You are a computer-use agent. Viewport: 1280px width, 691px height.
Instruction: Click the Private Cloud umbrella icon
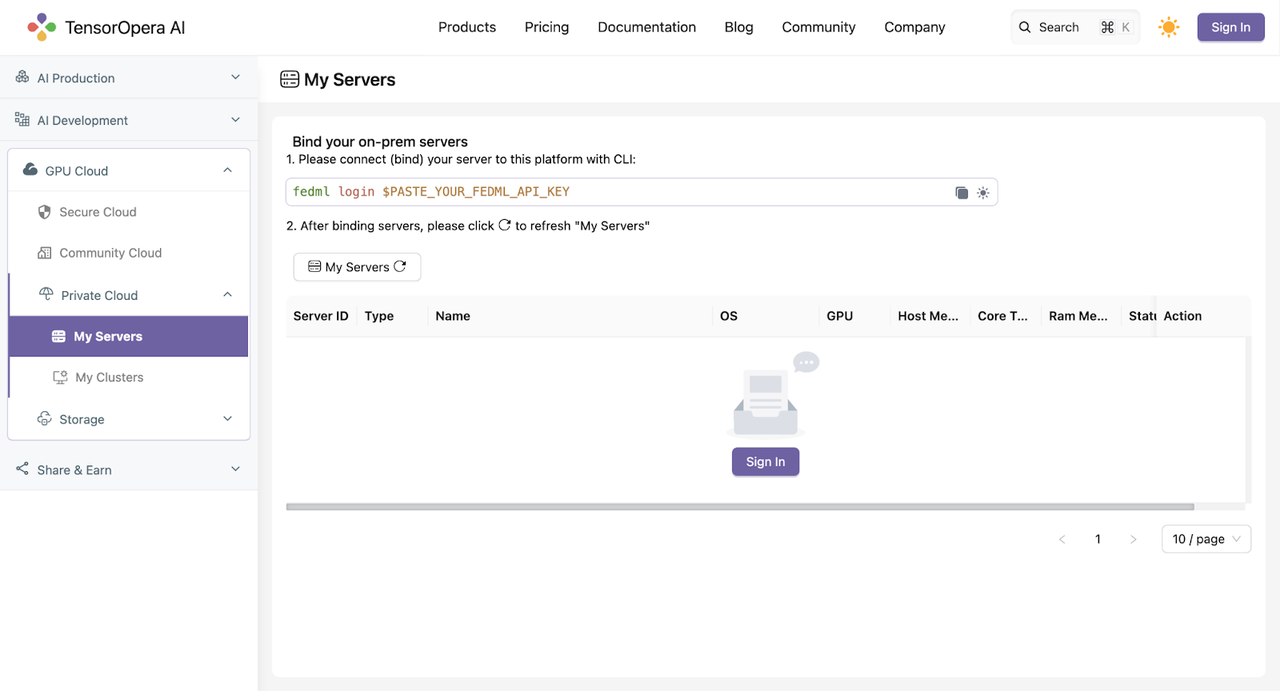click(46, 295)
